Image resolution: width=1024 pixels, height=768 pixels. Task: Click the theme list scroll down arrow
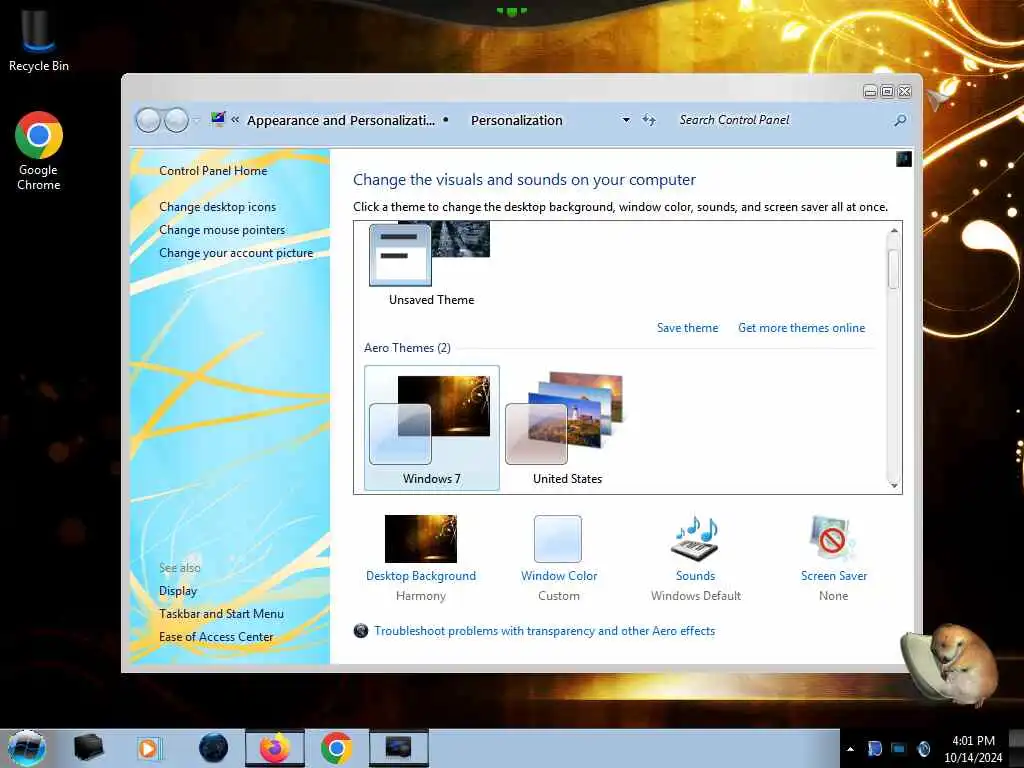894,485
